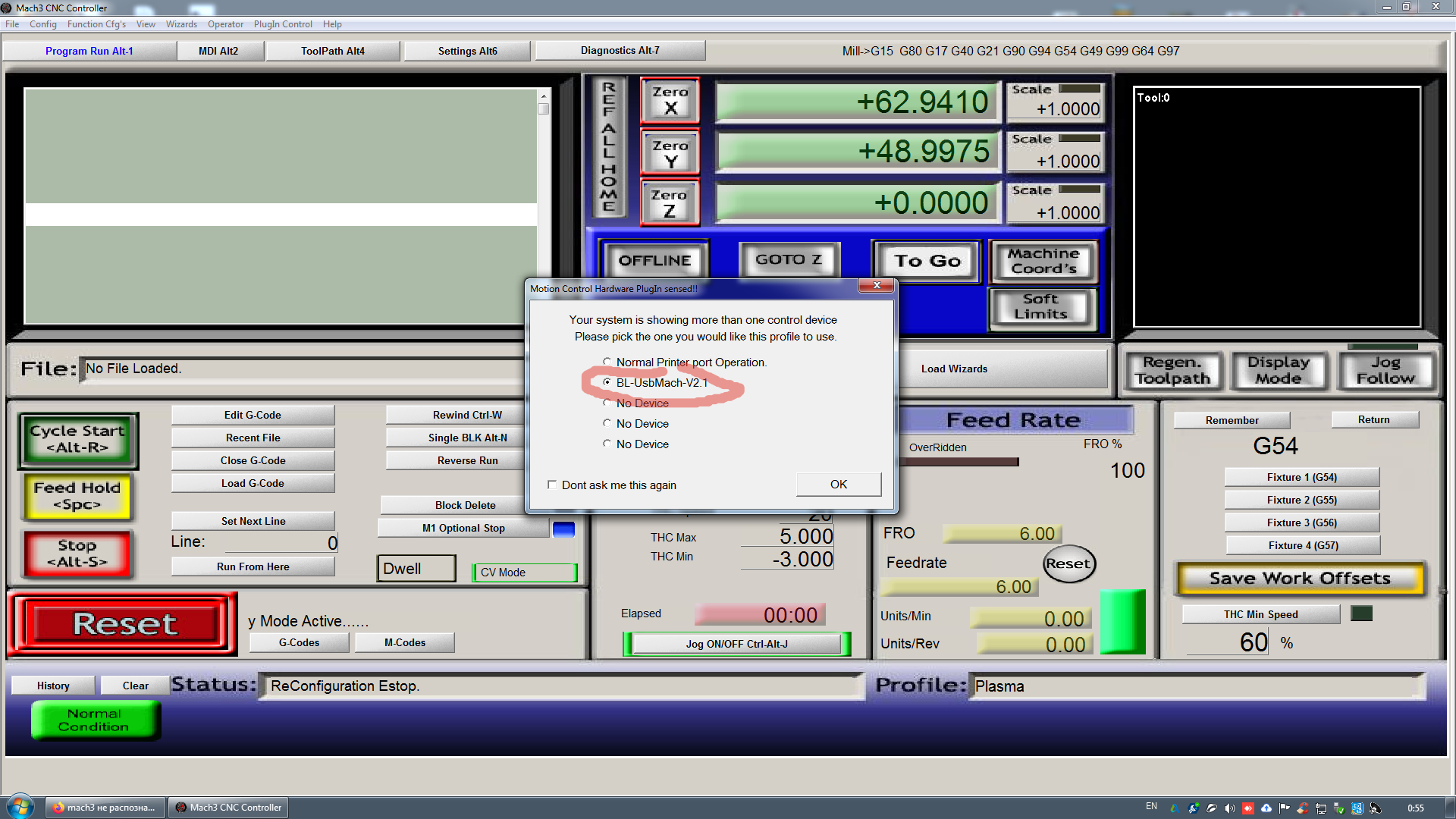Click the Save Work Offsets button

[x=1300, y=579]
